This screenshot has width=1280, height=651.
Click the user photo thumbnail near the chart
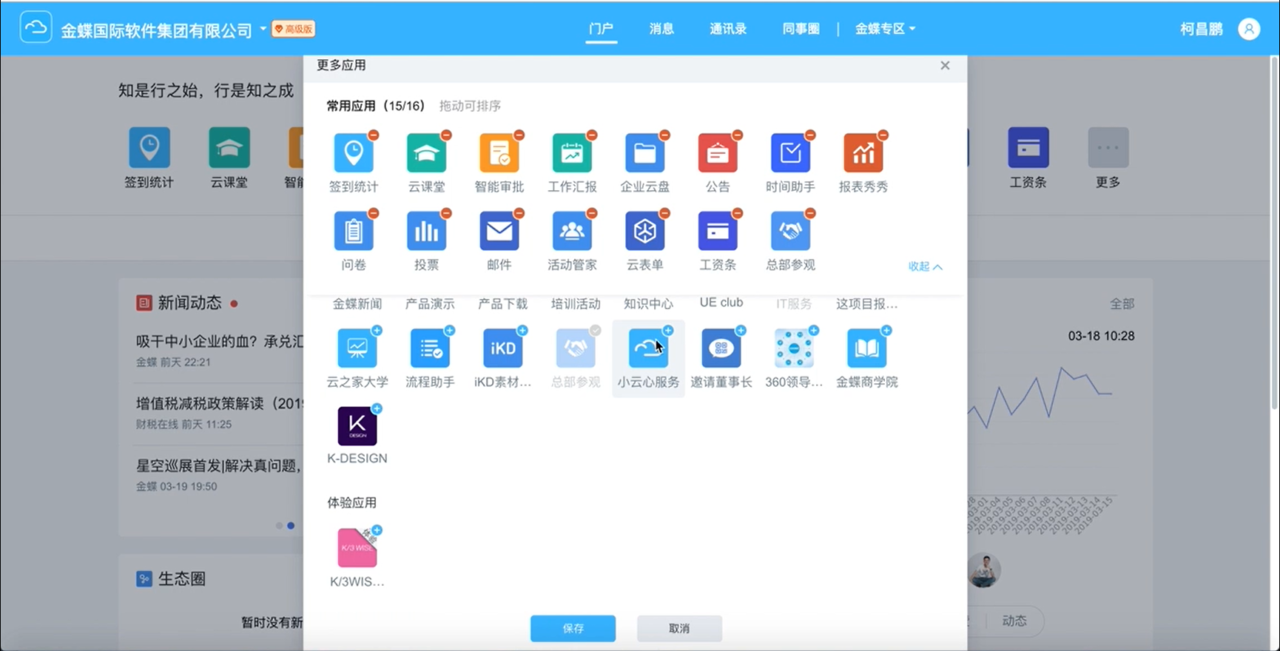click(x=985, y=571)
